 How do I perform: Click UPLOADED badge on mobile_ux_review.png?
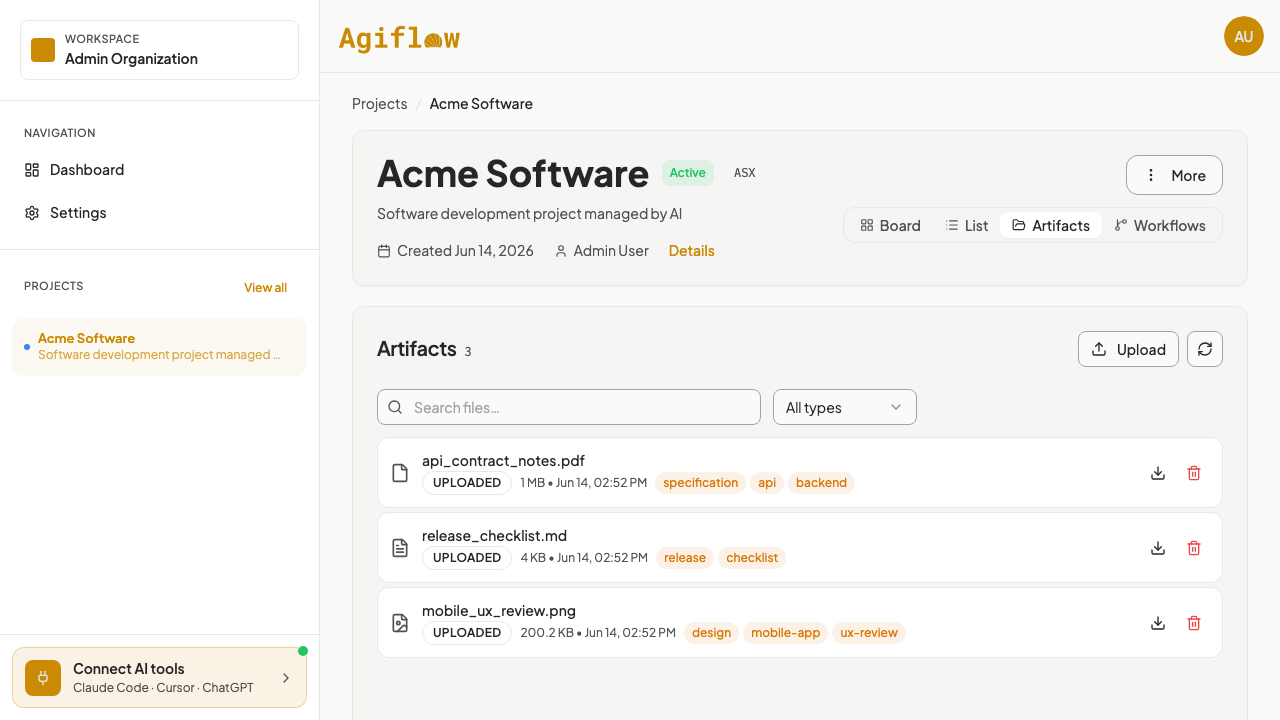467,633
